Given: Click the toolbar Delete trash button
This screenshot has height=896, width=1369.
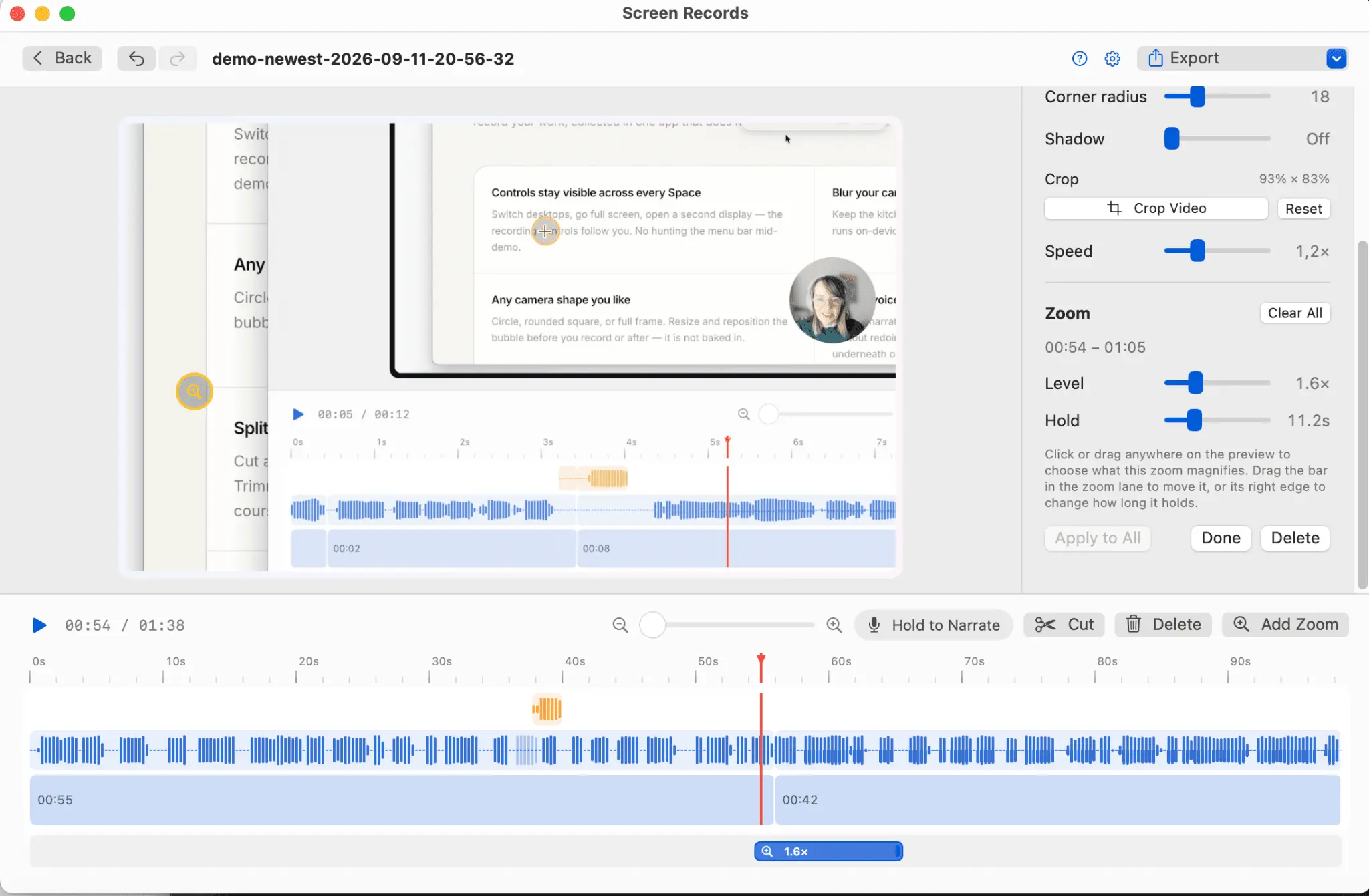Looking at the screenshot, I should pyautogui.click(x=1163, y=625).
